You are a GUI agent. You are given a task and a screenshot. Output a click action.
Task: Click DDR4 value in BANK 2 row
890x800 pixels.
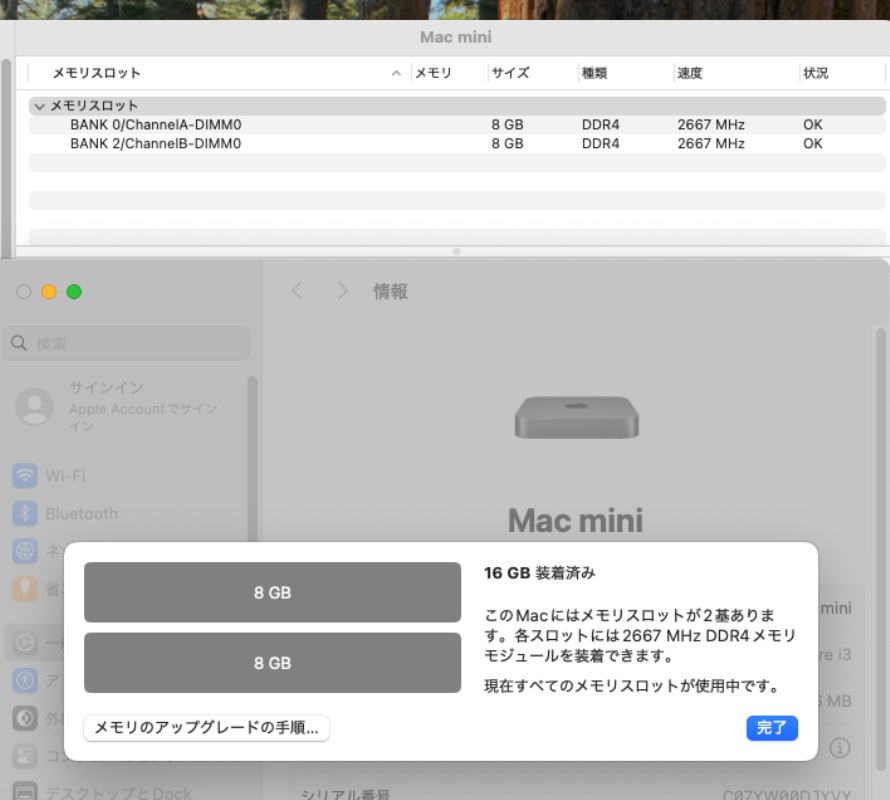tap(601, 144)
